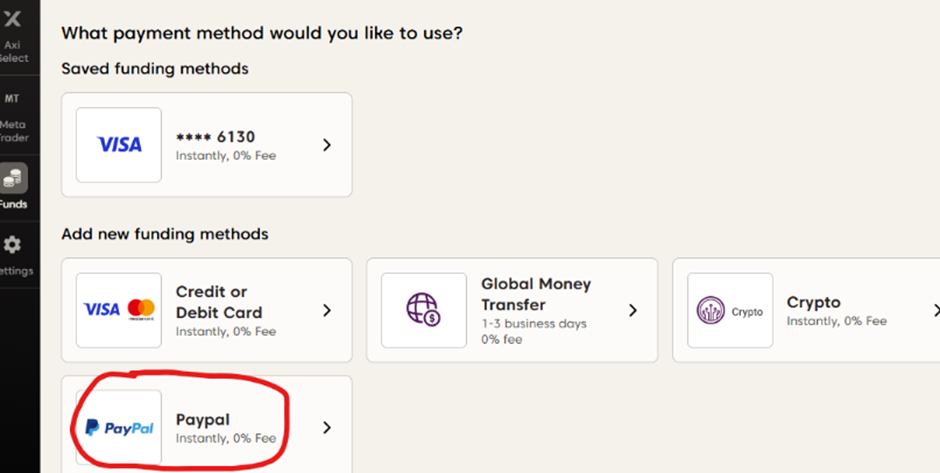
Task: Open the Funds sidebar menu label
Action: tap(14, 204)
